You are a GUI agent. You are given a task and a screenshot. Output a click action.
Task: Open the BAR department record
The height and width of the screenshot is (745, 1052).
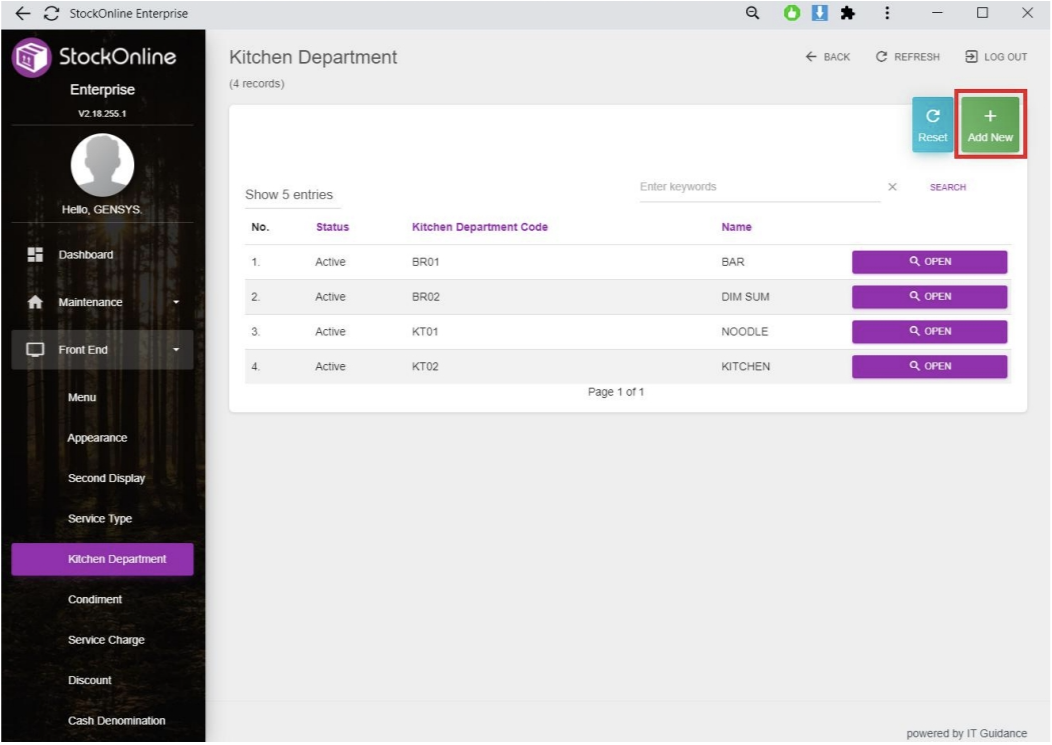(929, 262)
